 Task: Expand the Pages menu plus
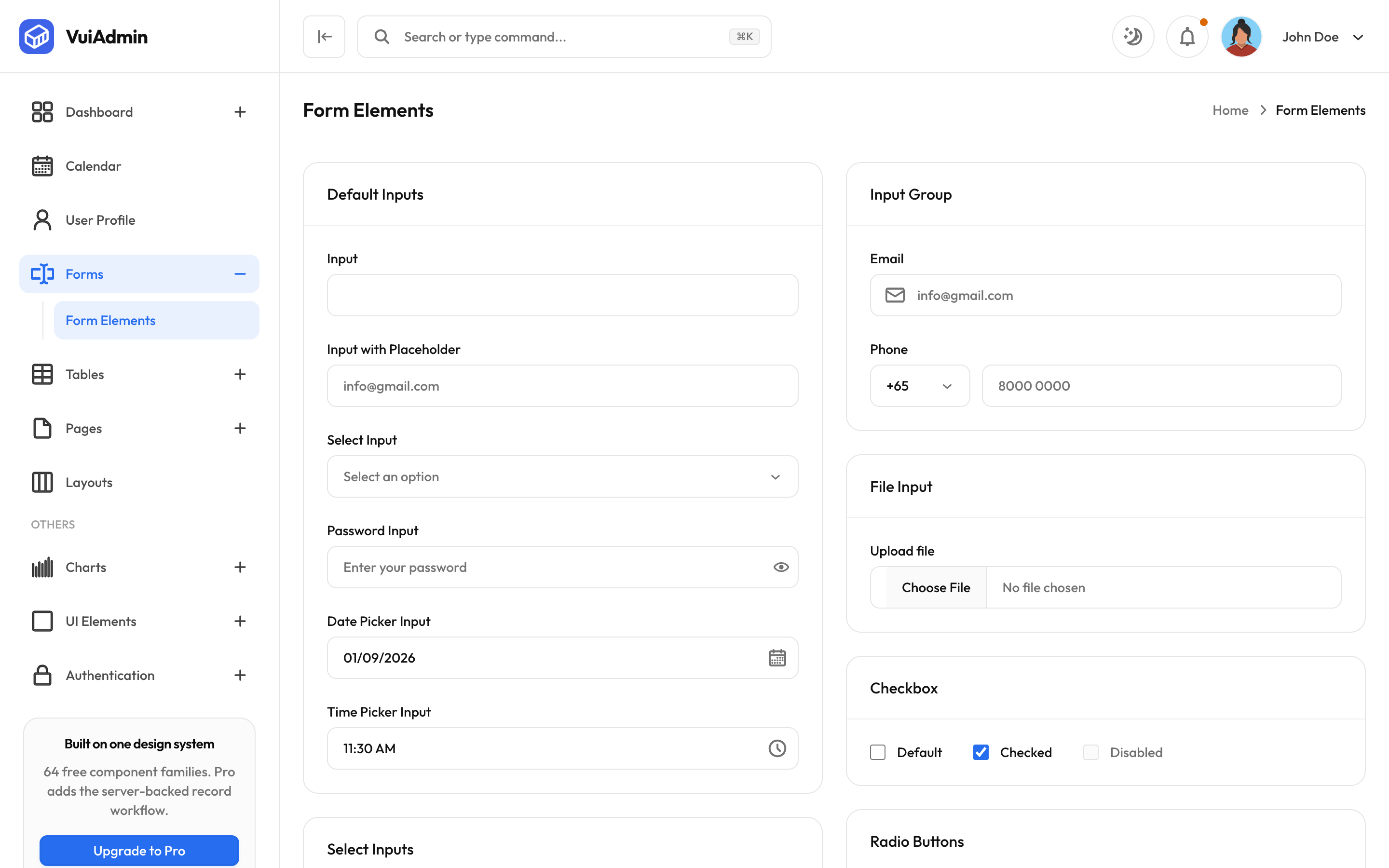pyautogui.click(x=240, y=428)
